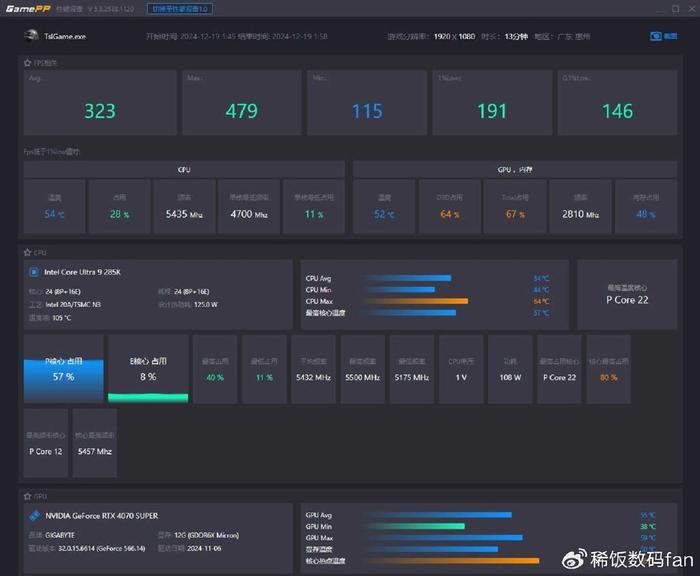
Task: Click the NVIDIA GeForce RTX 4070 SUPER name
Action: point(102,516)
